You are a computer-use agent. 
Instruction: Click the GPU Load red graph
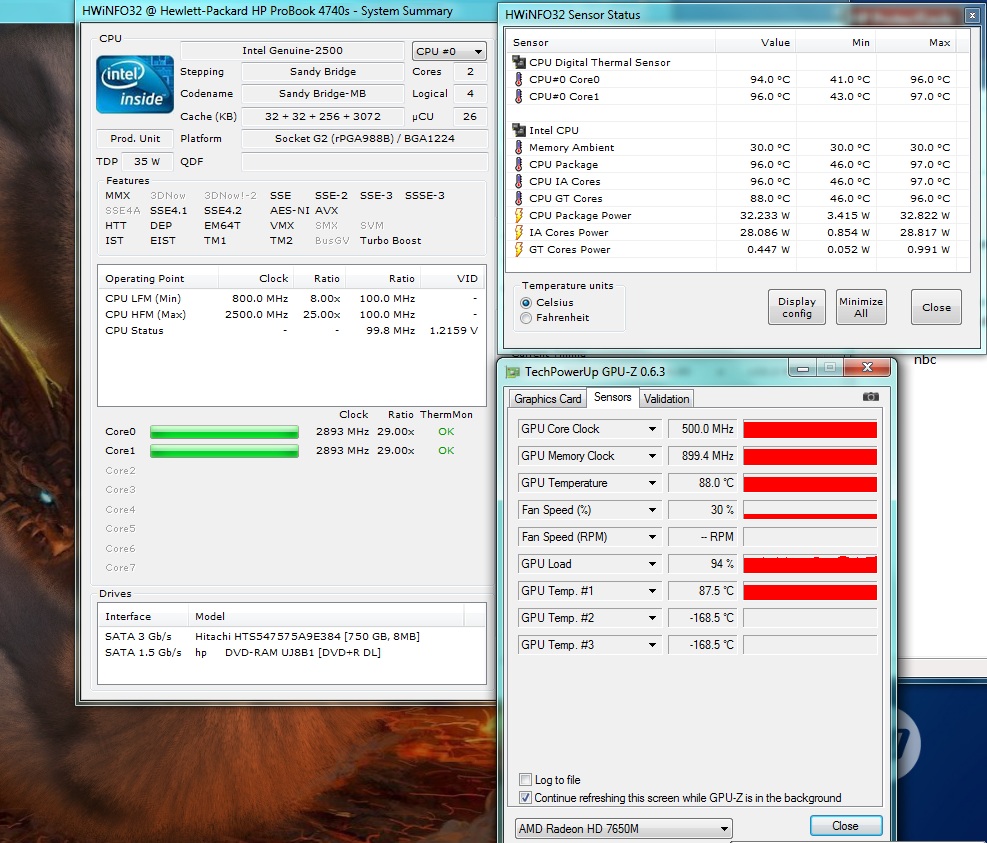pyautogui.click(x=810, y=564)
